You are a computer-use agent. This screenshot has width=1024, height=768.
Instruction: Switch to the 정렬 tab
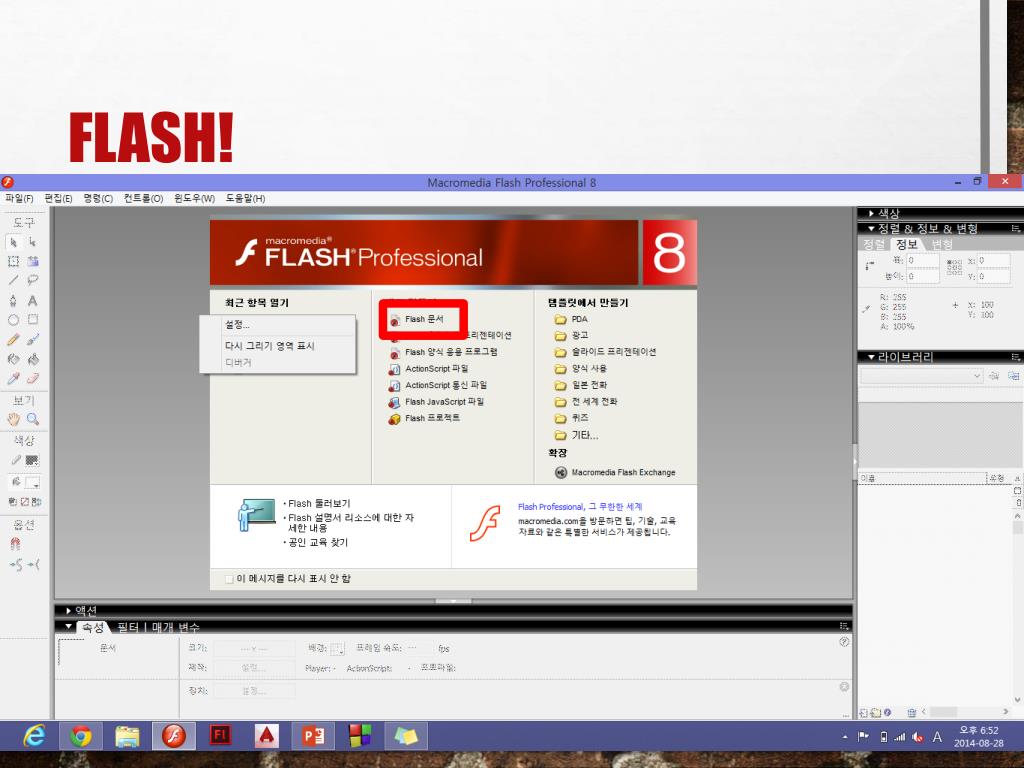(874, 244)
